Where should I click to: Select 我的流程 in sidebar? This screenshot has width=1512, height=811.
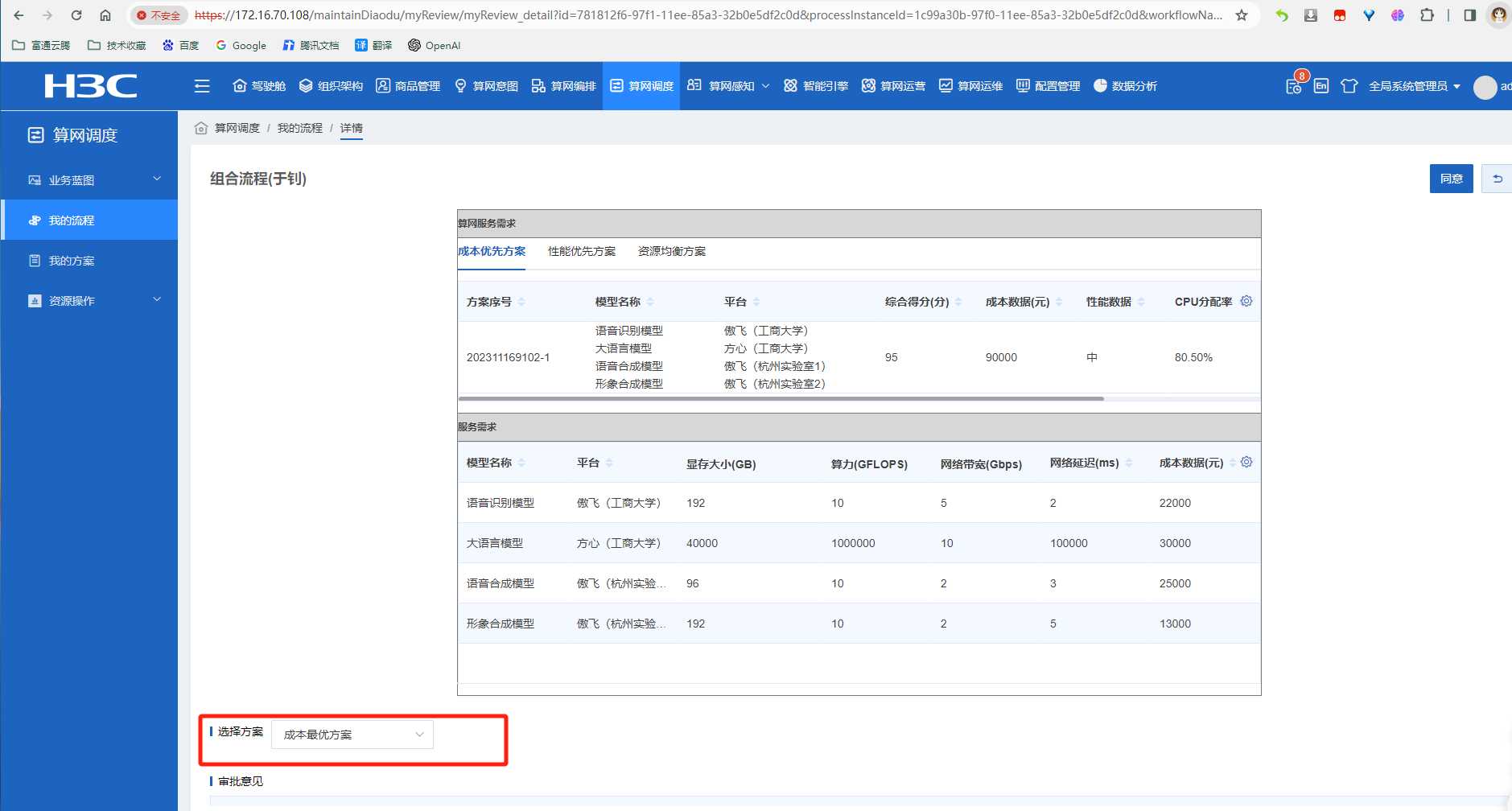(x=89, y=220)
